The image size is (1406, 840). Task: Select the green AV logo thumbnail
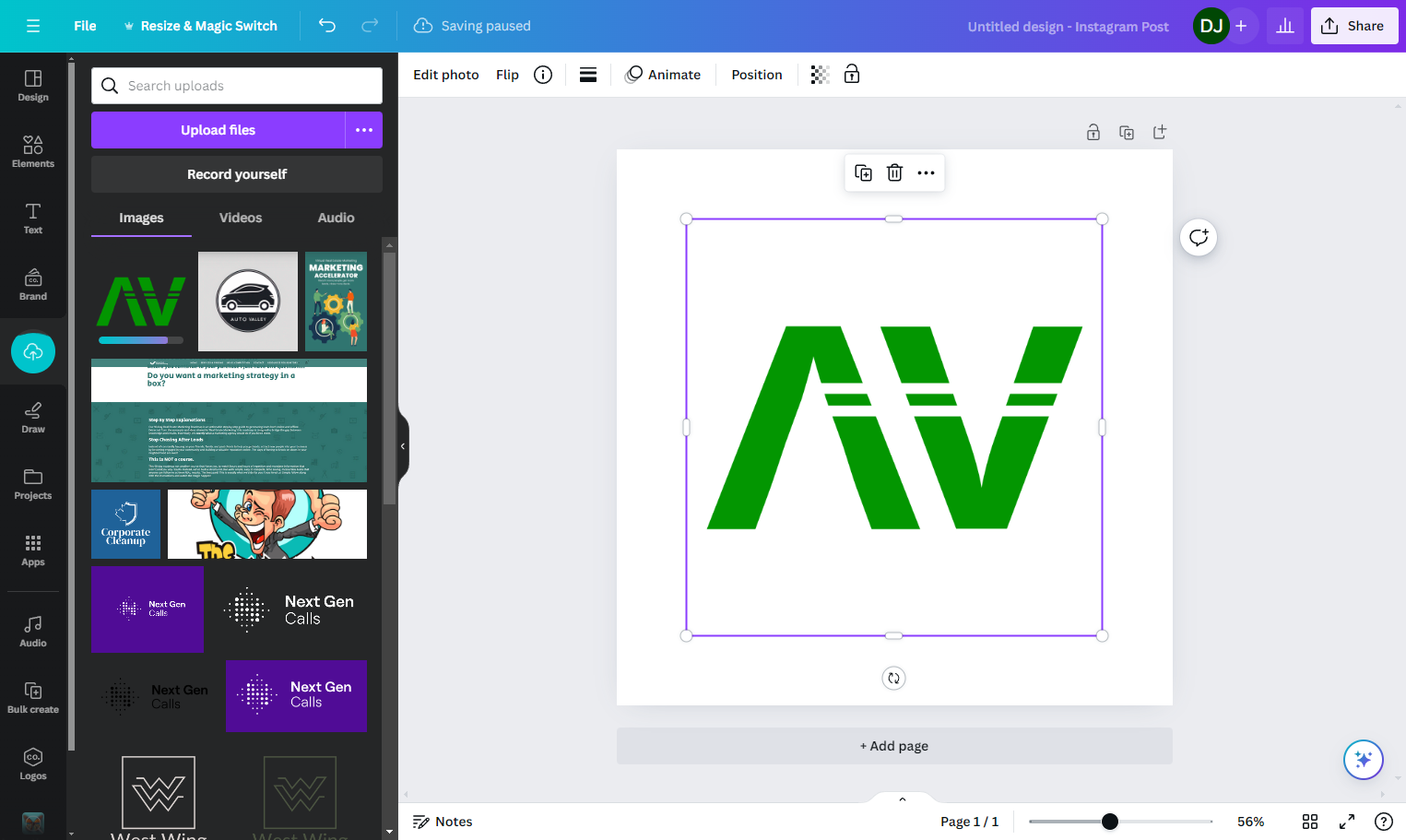tap(141, 302)
